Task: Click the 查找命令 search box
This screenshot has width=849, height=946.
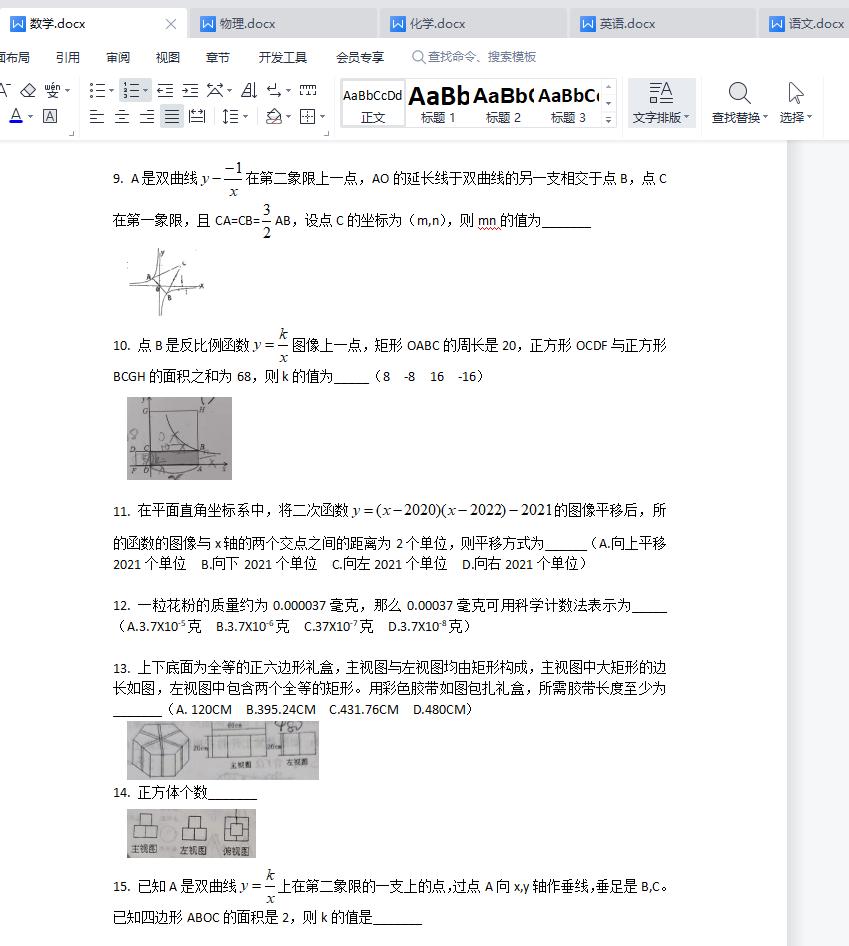Action: (470, 57)
